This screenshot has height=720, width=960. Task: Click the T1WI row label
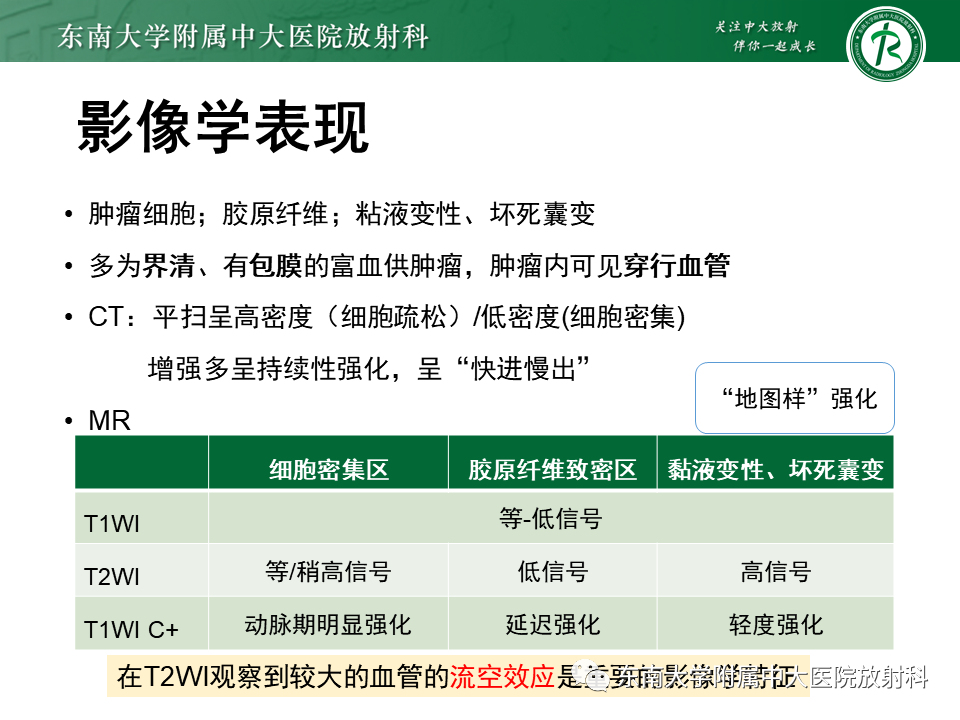(x=111, y=523)
